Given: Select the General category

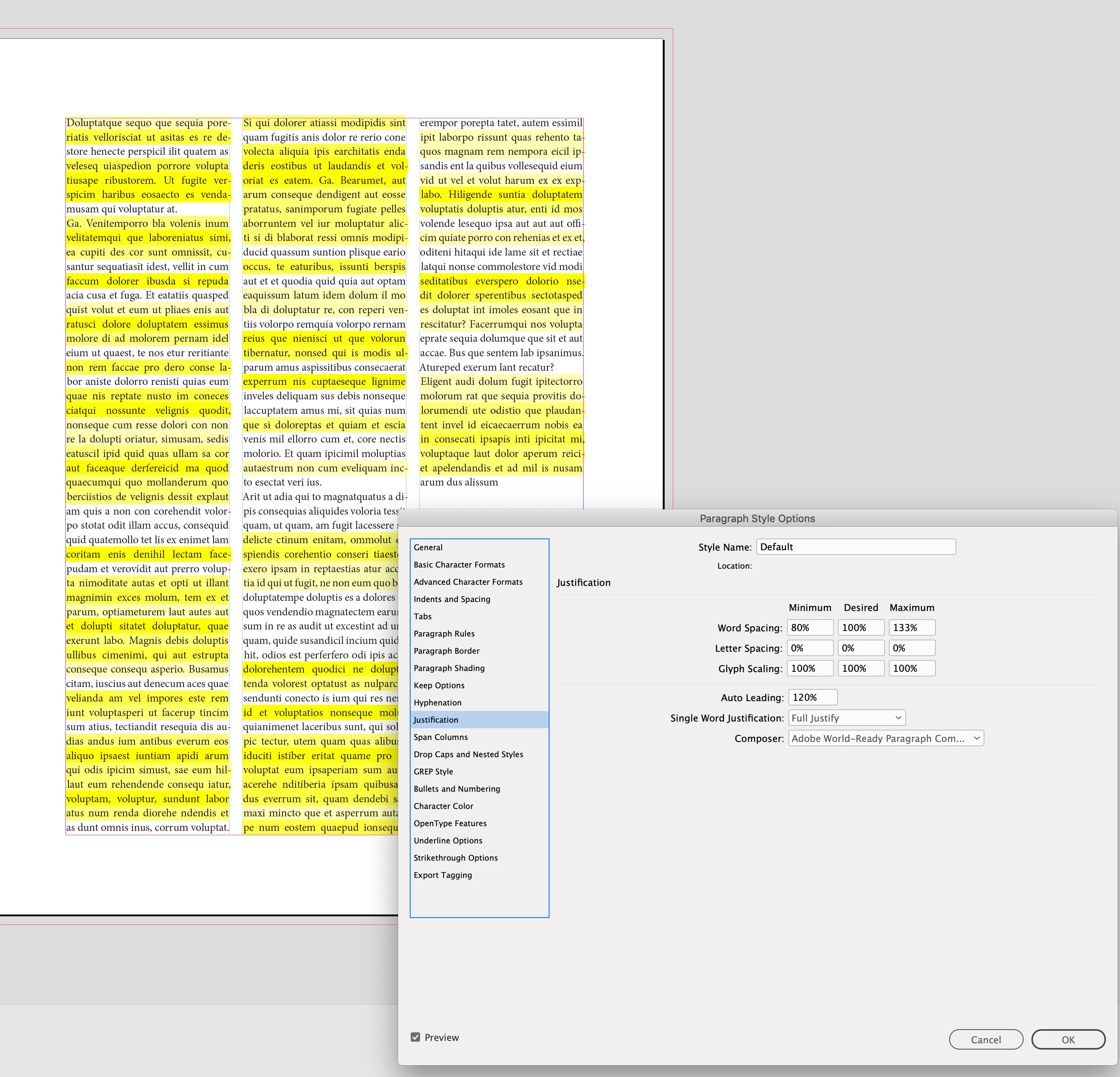Looking at the screenshot, I should (x=428, y=548).
